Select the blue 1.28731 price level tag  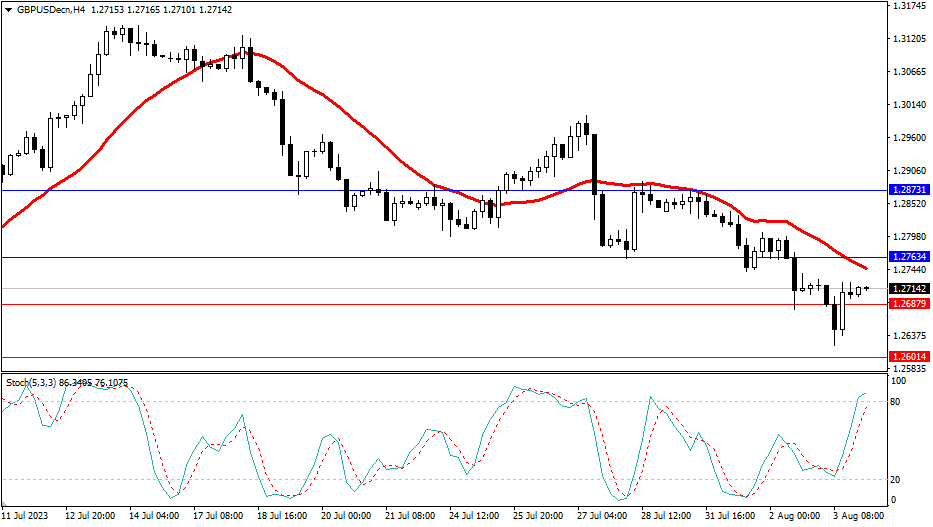click(x=909, y=189)
